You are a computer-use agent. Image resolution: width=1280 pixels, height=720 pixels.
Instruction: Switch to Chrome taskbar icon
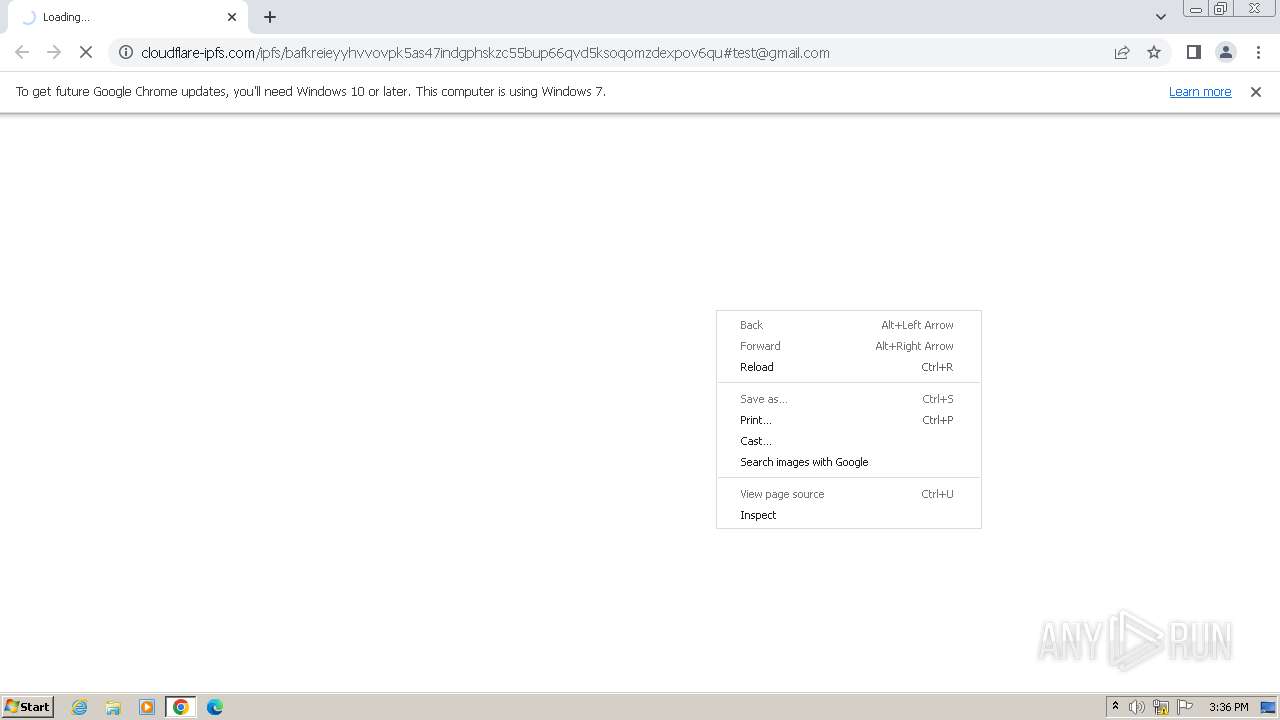point(181,707)
